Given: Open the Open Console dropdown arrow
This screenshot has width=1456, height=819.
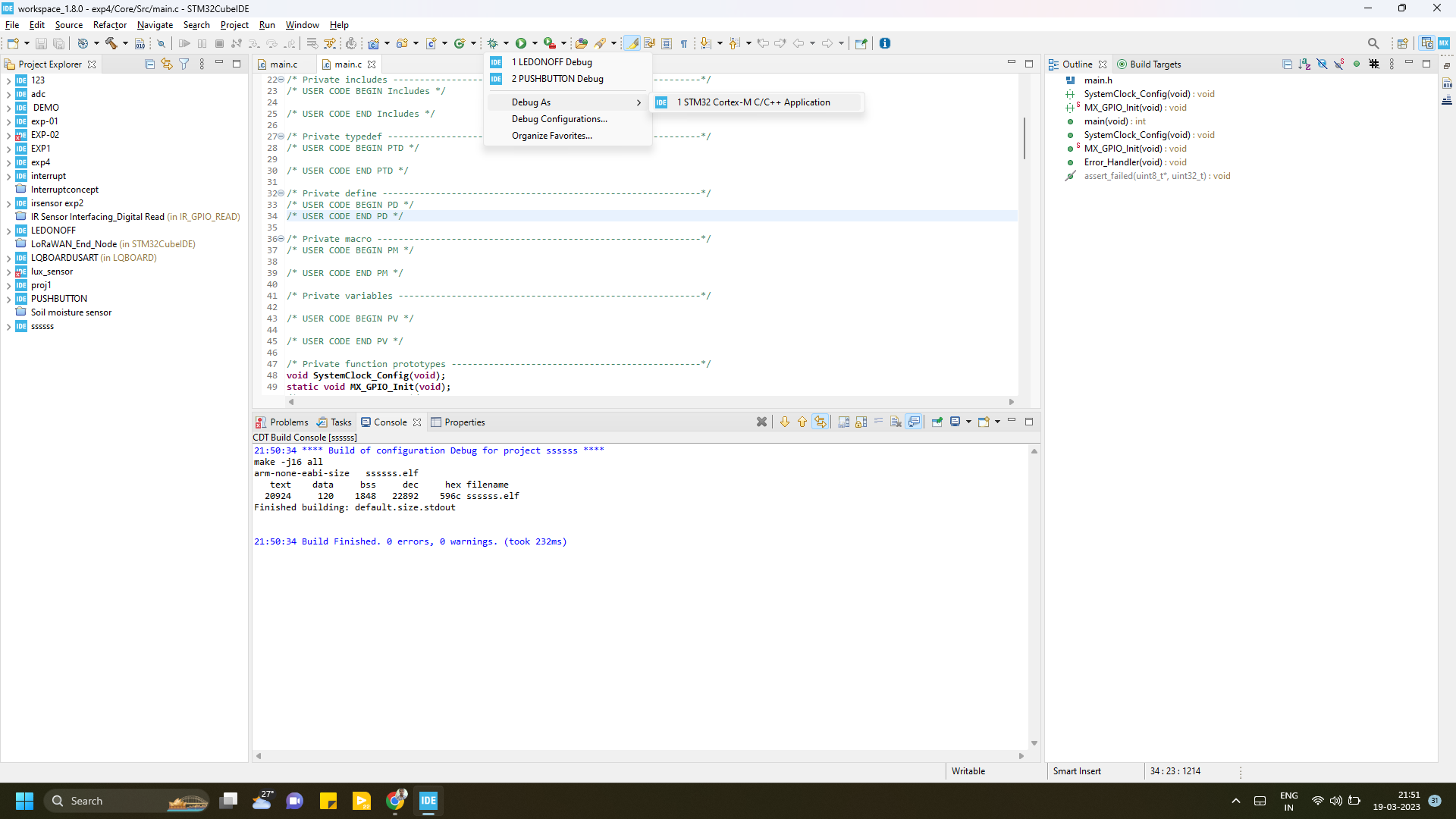Looking at the screenshot, I should pos(997,422).
